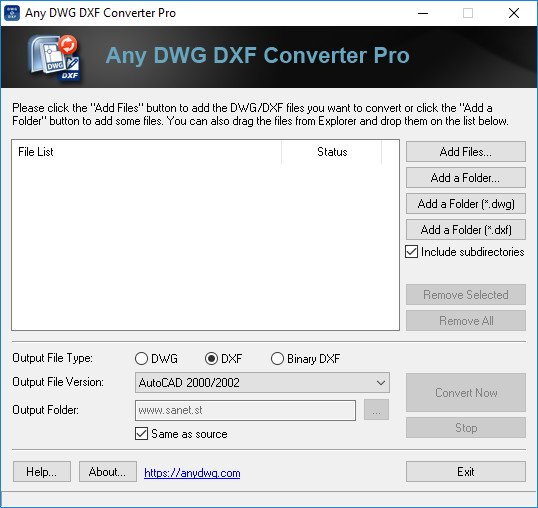This screenshot has height=508, width=538.
Task: Click the dropdown arrow beside AutoCAD 2000/2002
Action: click(381, 382)
